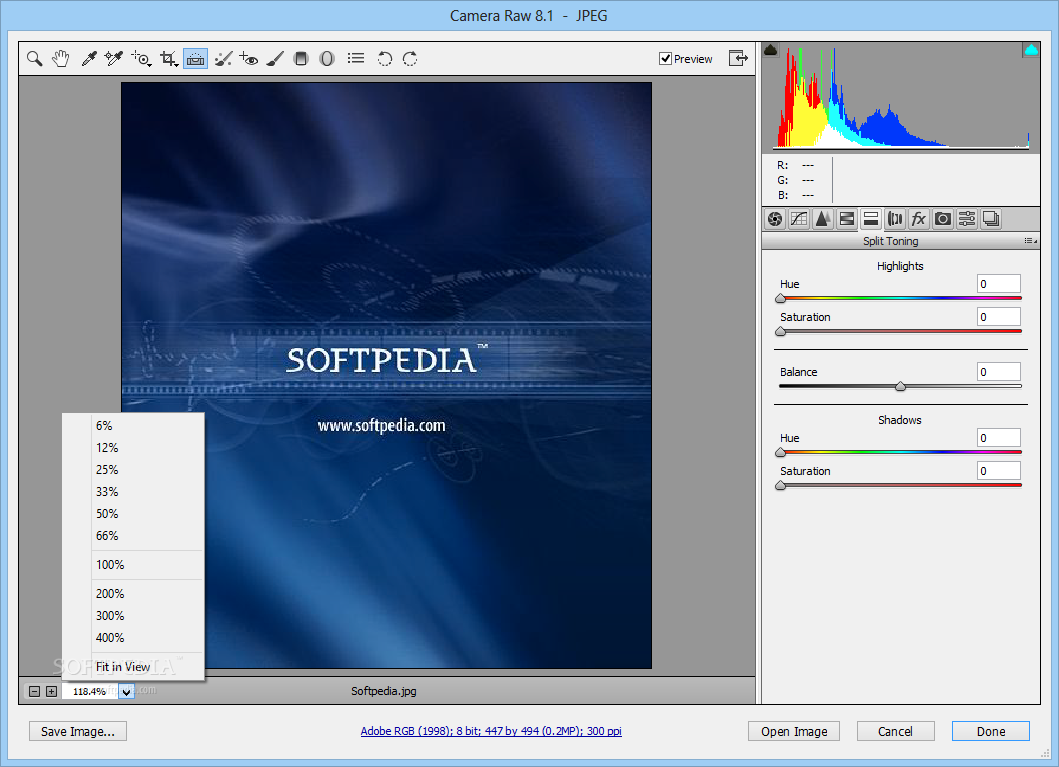
Task: Select the Spot Removal tool
Action: (x=223, y=59)
